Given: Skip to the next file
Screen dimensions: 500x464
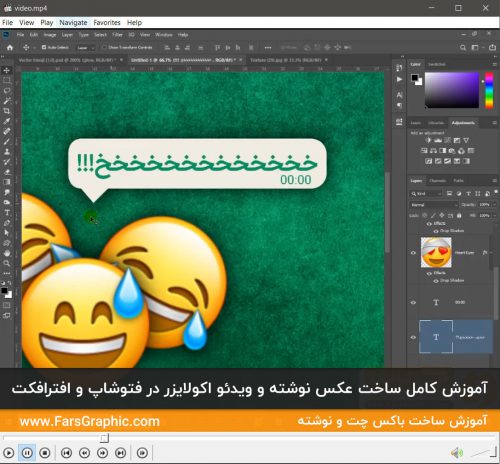Looking at the screenshot, I should click(x=121, y=453).
